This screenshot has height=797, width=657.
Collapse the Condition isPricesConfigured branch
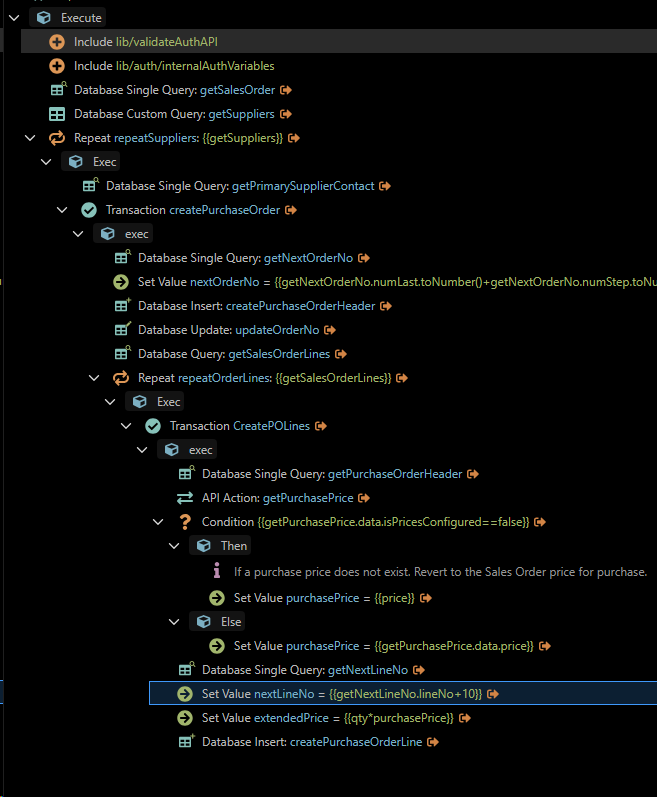coord(158,522)
